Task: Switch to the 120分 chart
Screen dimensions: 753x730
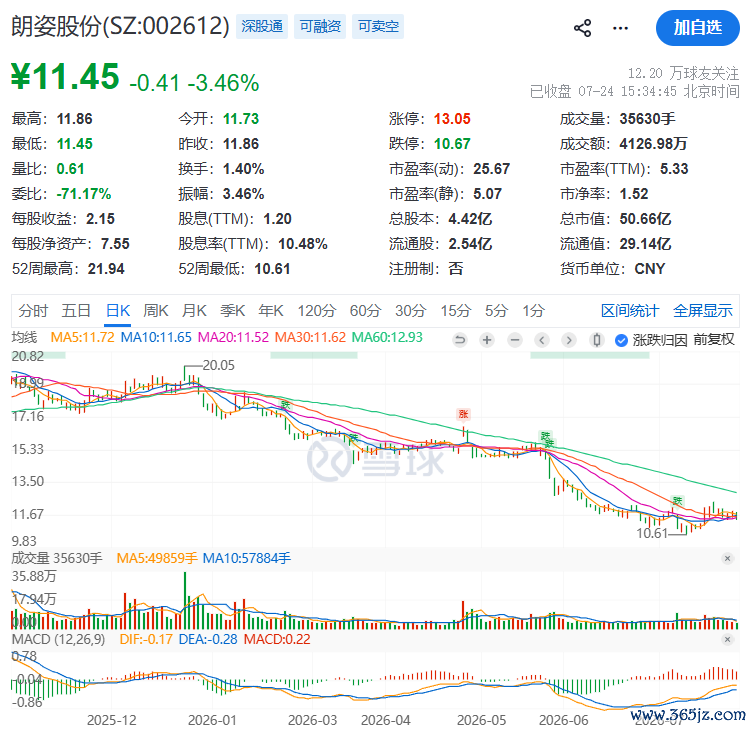Action: [x=316, y=311]
